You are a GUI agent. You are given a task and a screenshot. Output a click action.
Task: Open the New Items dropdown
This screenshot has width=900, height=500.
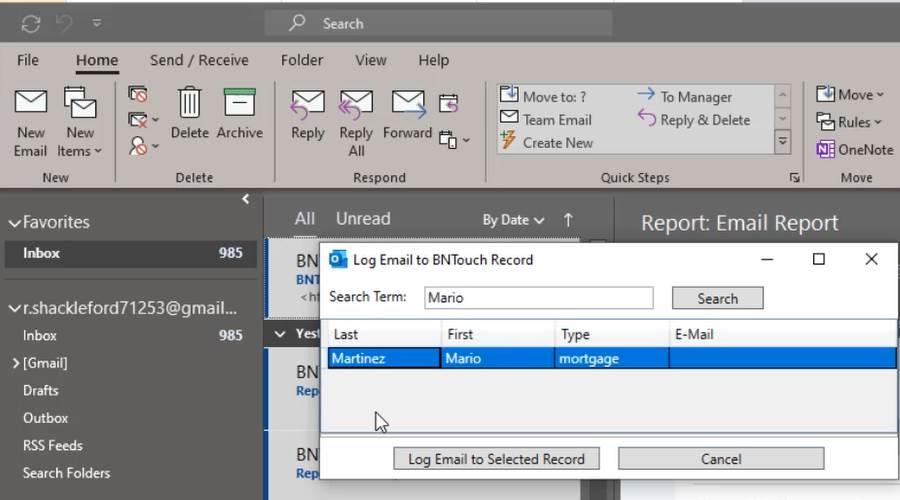[x=80, y=123]
